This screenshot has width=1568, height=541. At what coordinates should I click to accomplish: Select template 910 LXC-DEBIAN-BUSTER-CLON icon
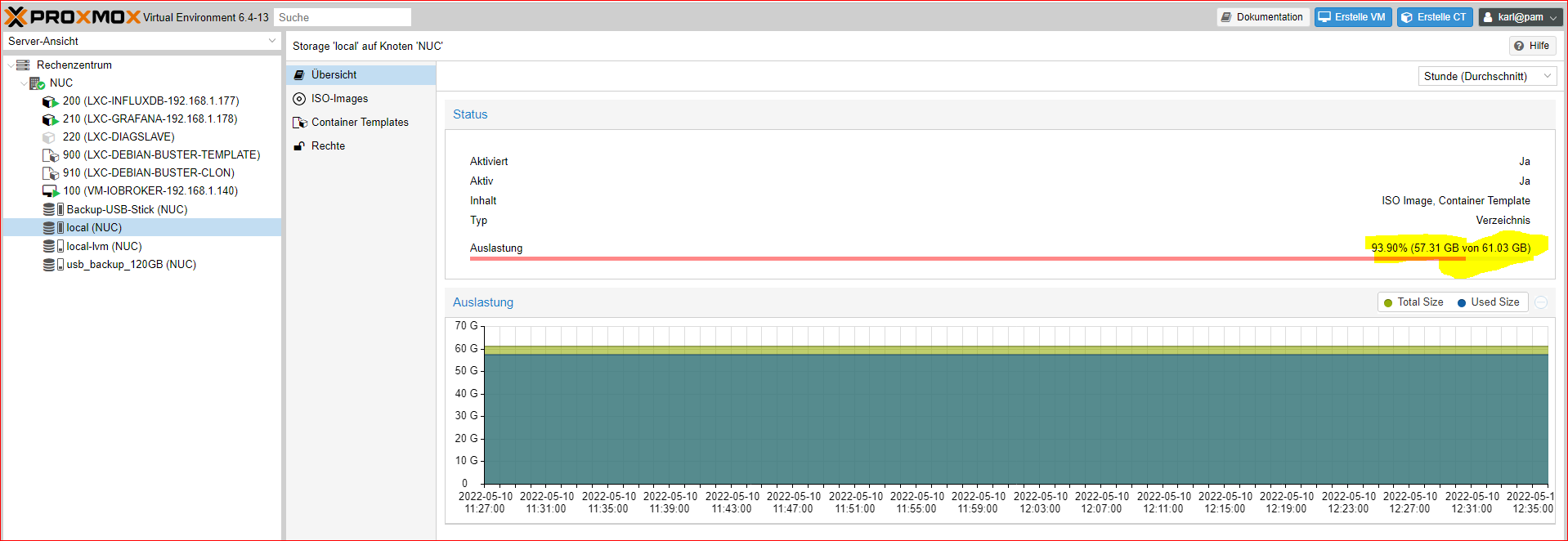click(50, 173)
